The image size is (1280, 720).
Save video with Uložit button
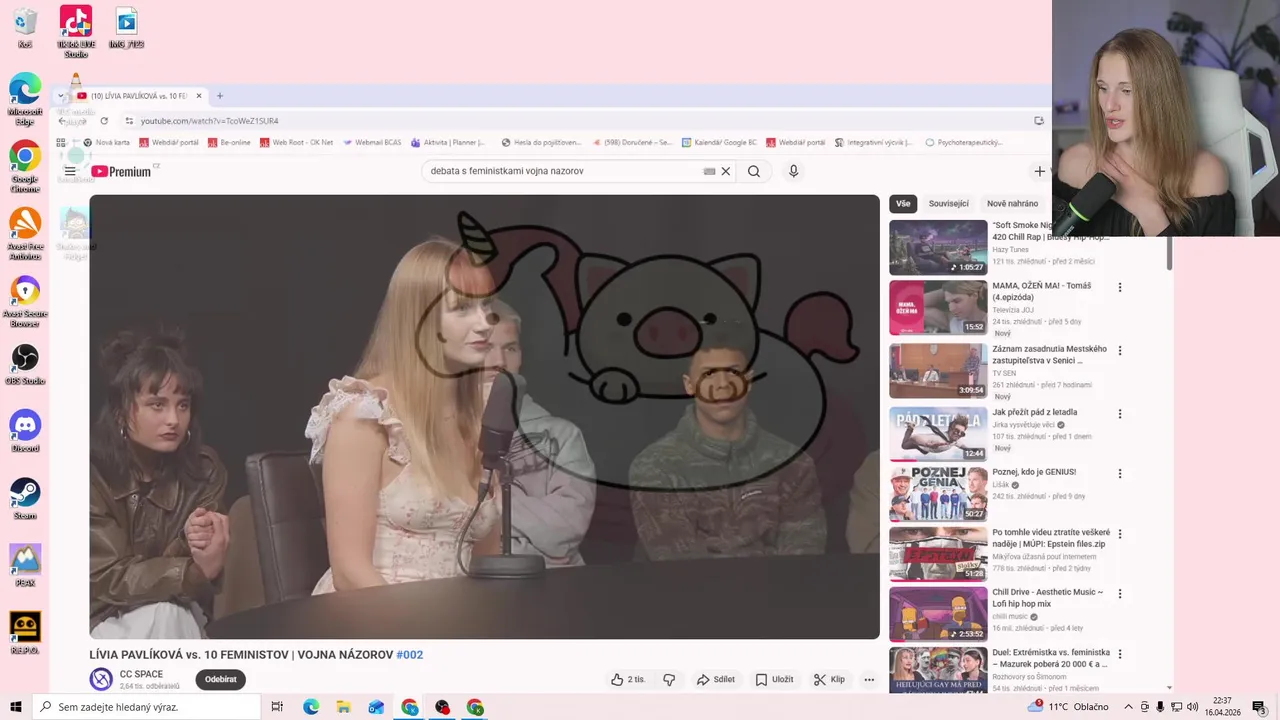(774, 679)
